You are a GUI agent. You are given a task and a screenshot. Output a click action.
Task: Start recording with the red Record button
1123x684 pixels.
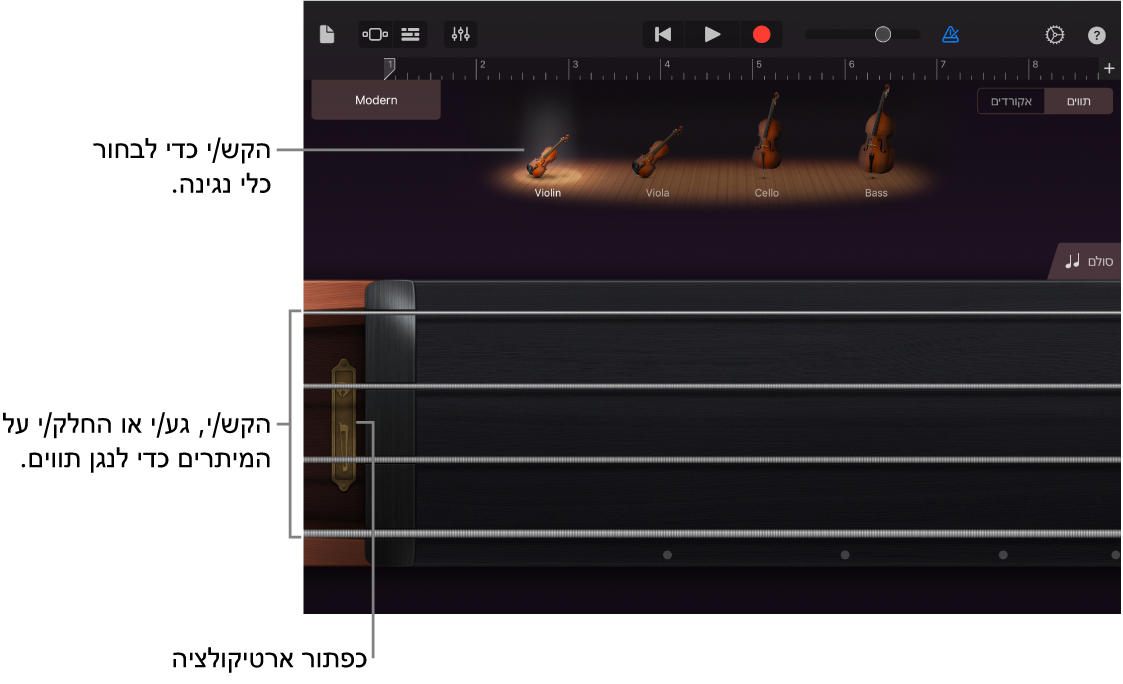761,34
